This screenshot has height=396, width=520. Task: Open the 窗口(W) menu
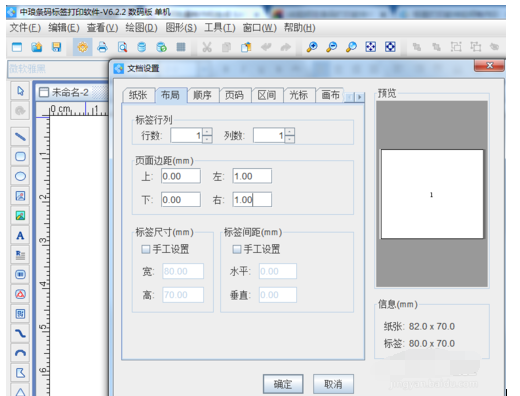(x=259, y=28)
